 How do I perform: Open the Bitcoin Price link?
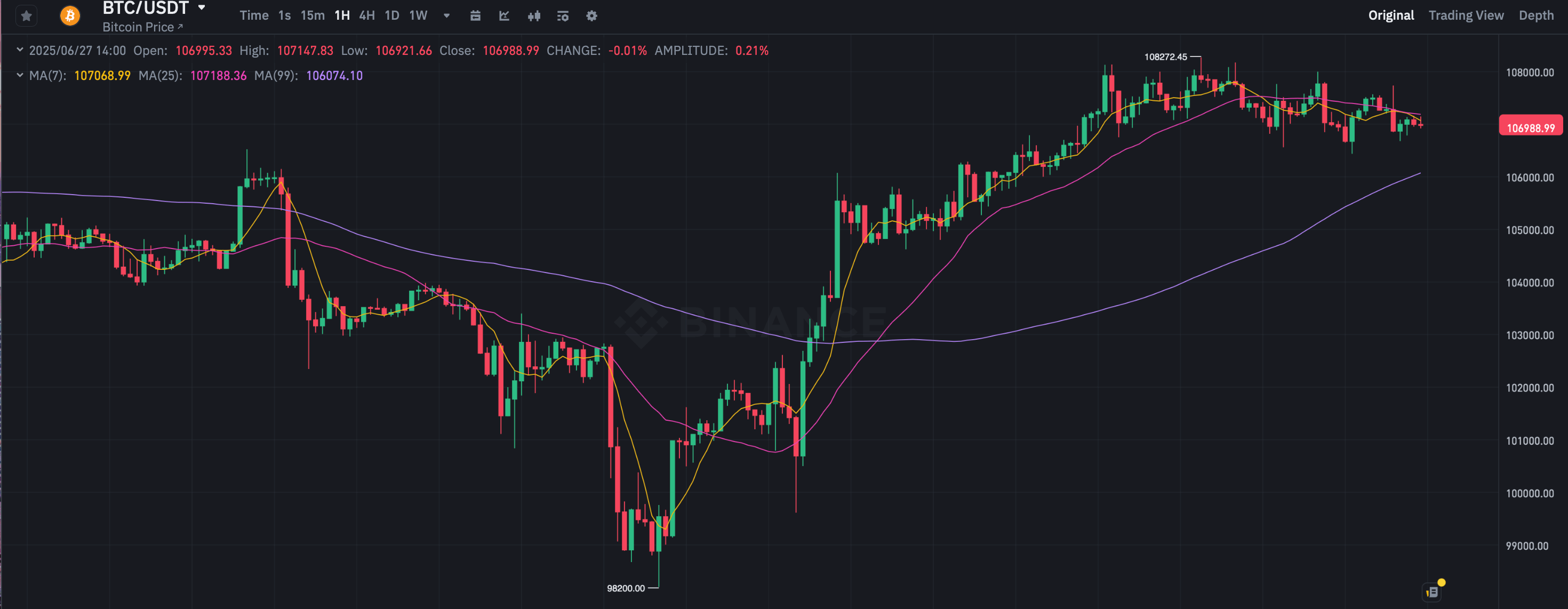[x=142, y=27]
